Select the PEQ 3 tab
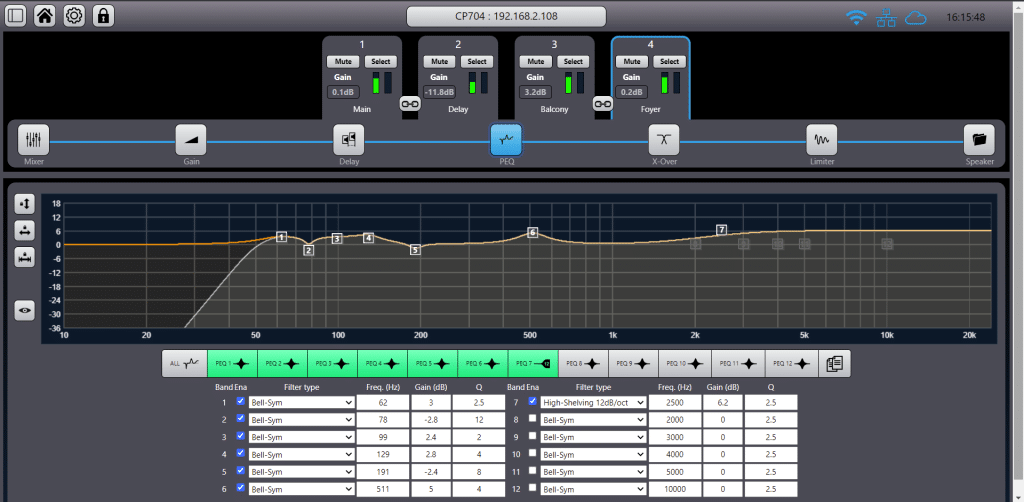The width and height of the screenshot is (1024, 502). pyautogui.click(x=332, y=364)
